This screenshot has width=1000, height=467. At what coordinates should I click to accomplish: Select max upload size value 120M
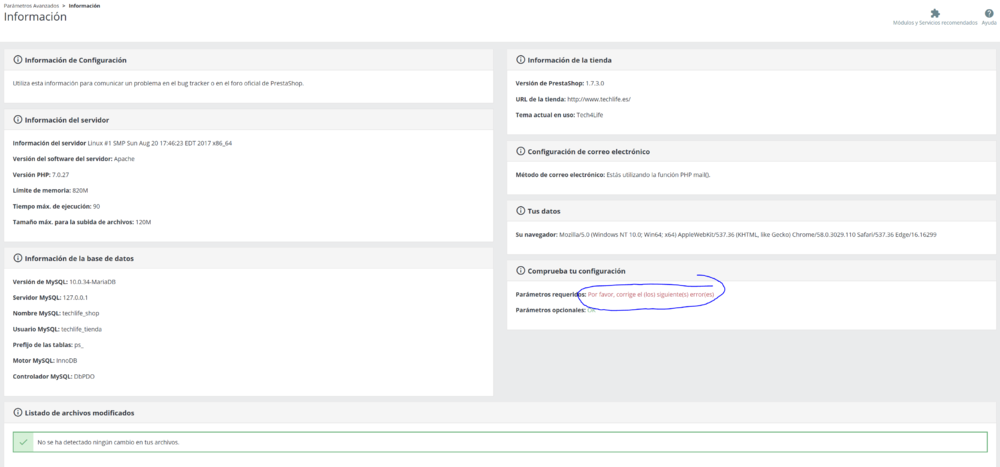[x=143, y=222]
